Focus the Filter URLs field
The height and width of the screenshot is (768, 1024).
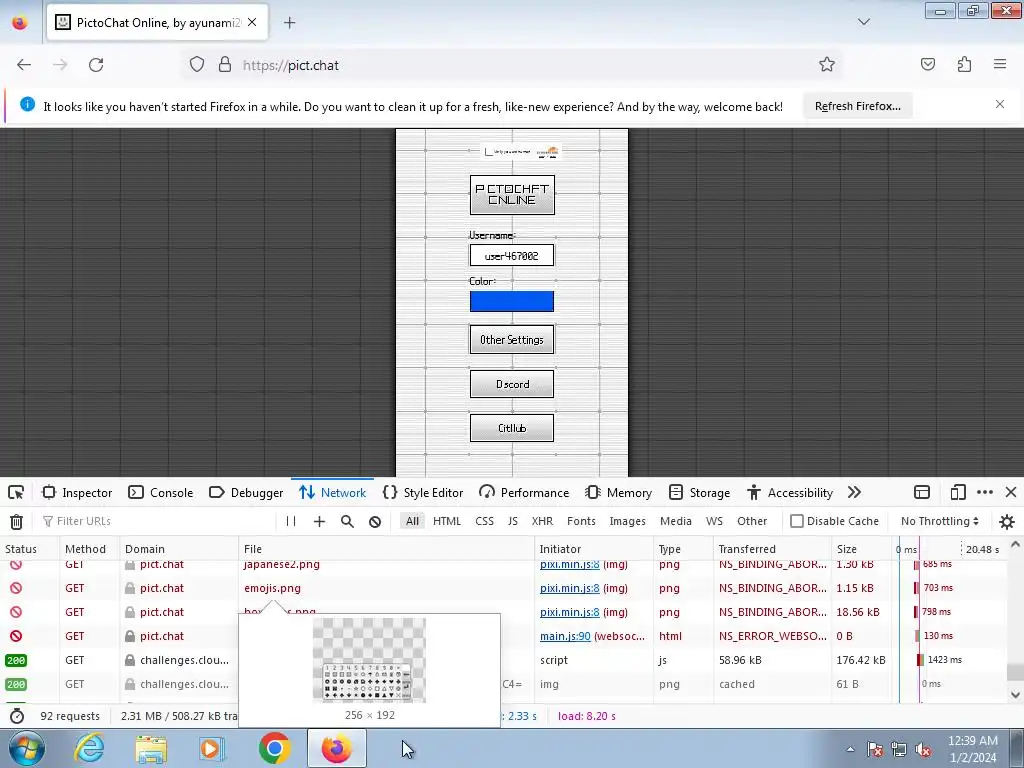coord(157,521)
